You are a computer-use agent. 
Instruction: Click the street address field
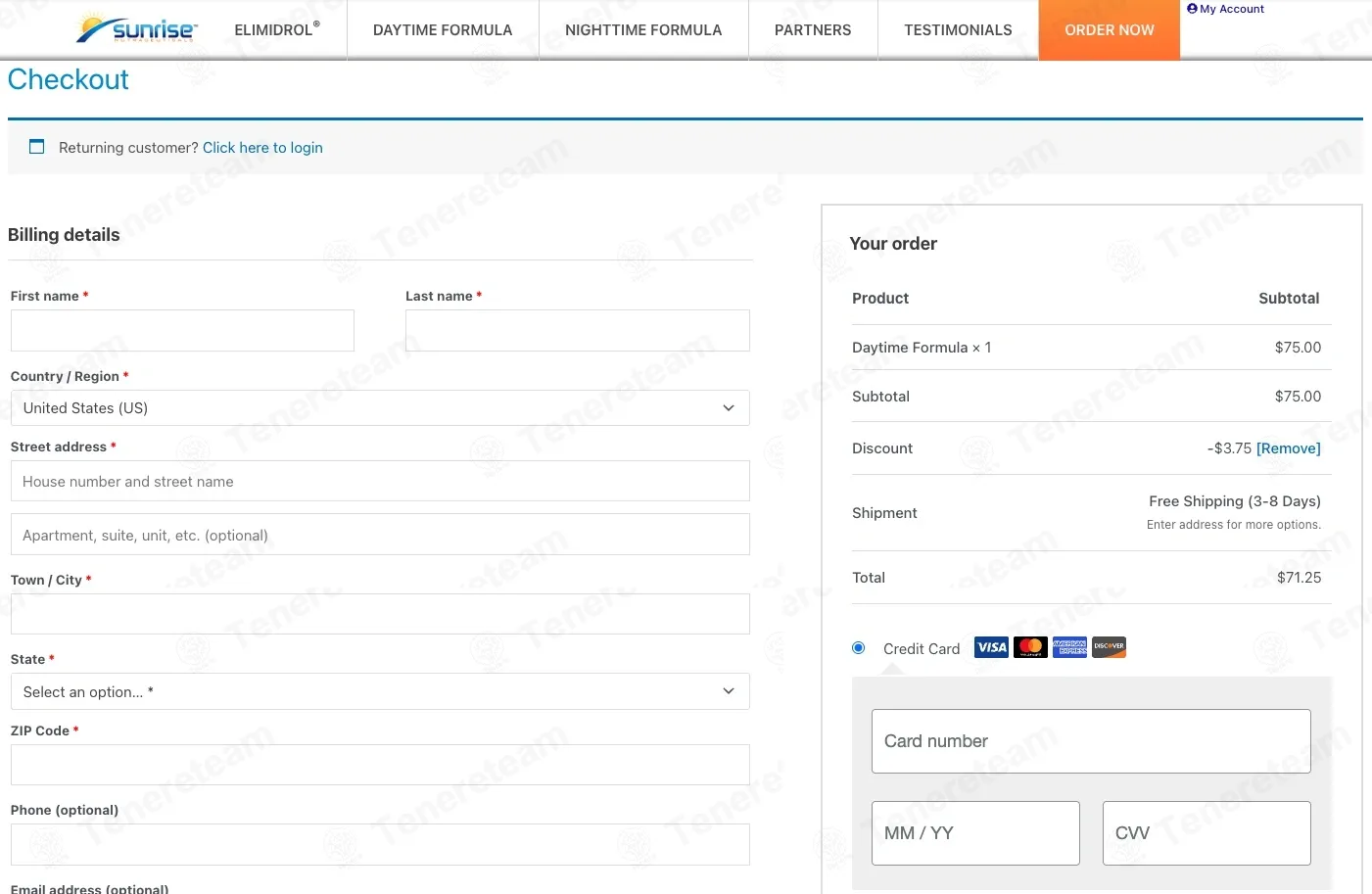[380, 482]
